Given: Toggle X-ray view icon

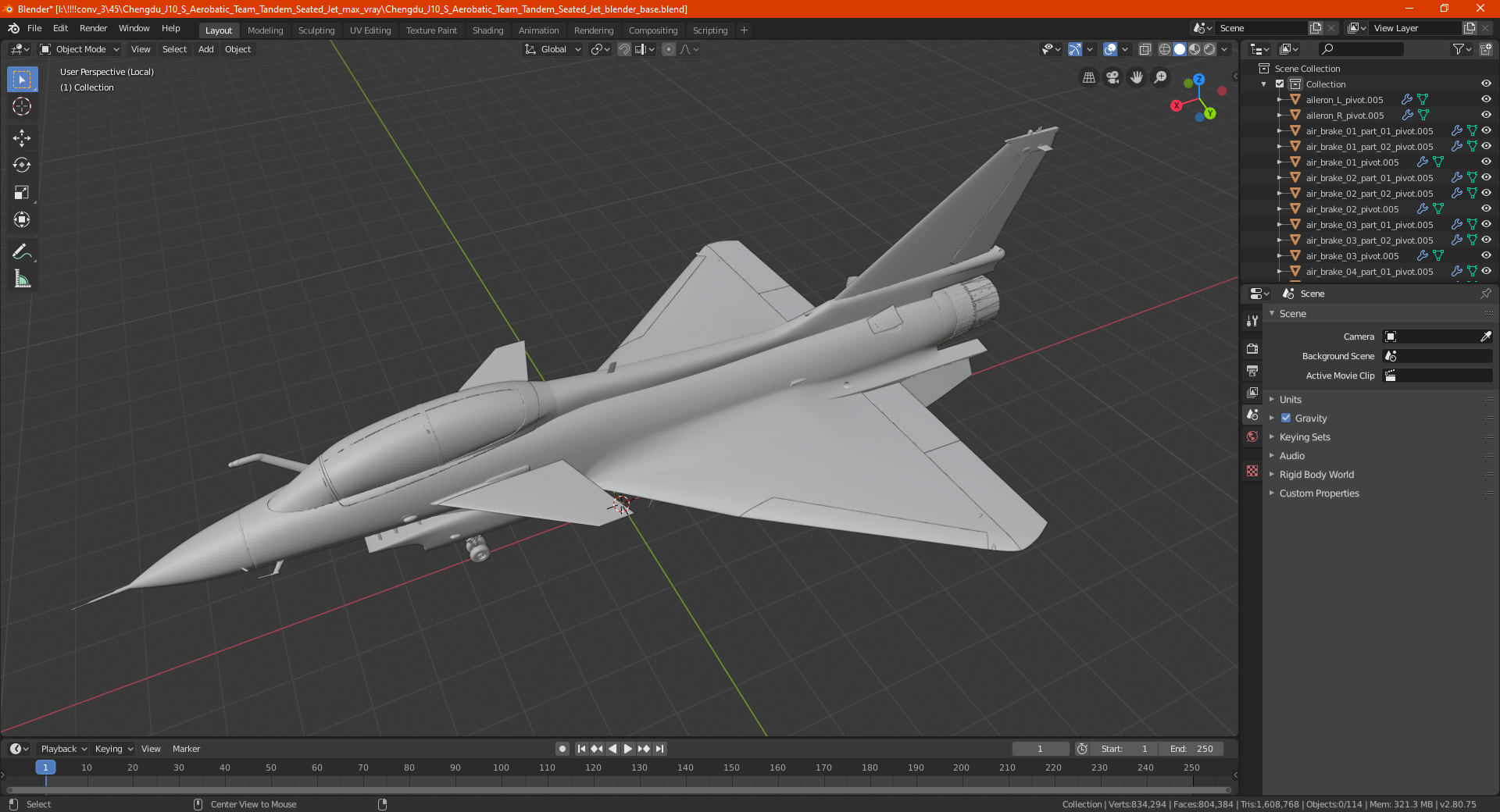Looking at the screenshot, I should (1145, 49).
